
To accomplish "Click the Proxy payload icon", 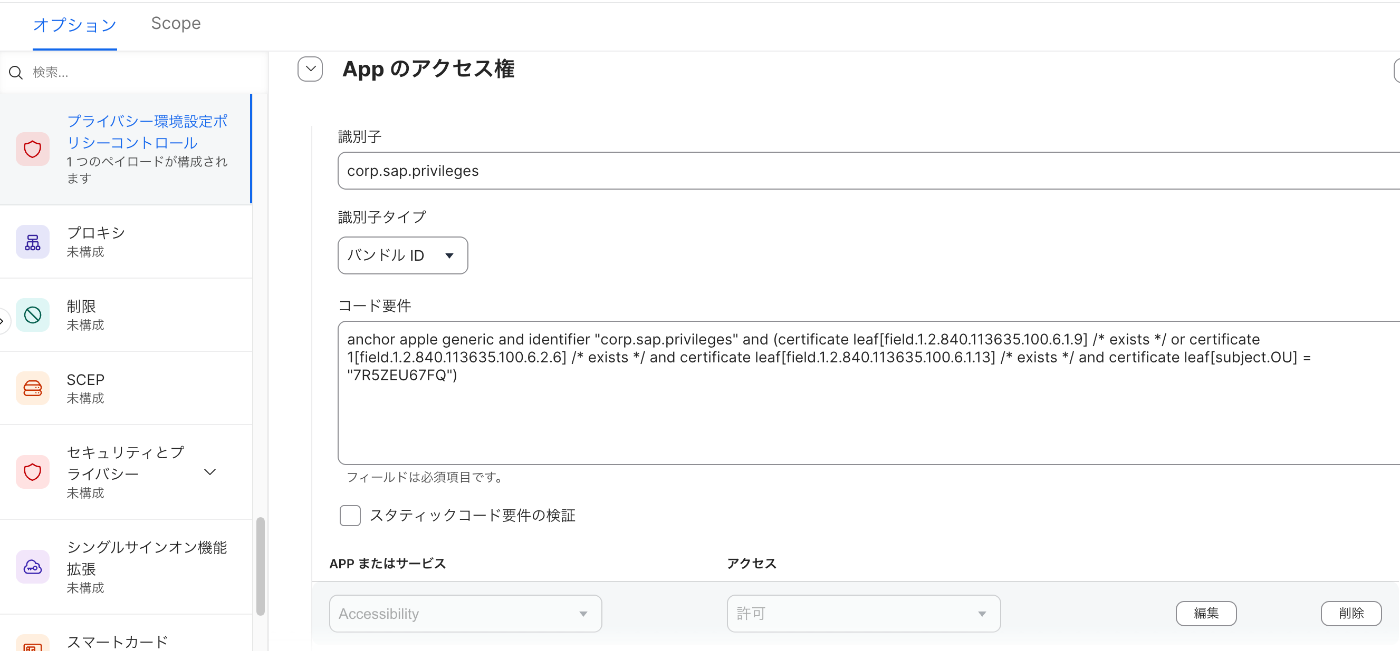I will click(x=33, y=241).
